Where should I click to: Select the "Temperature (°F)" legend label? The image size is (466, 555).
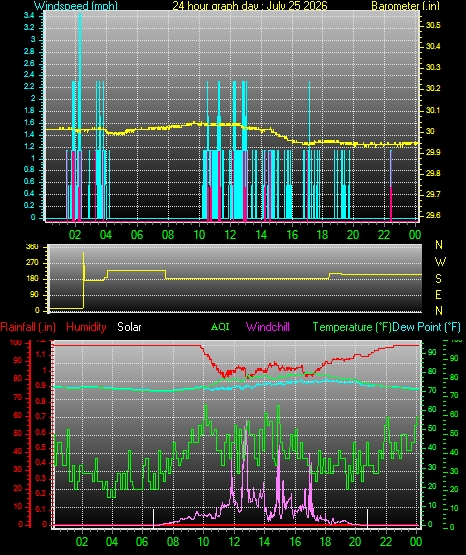(x=352, y=327)
